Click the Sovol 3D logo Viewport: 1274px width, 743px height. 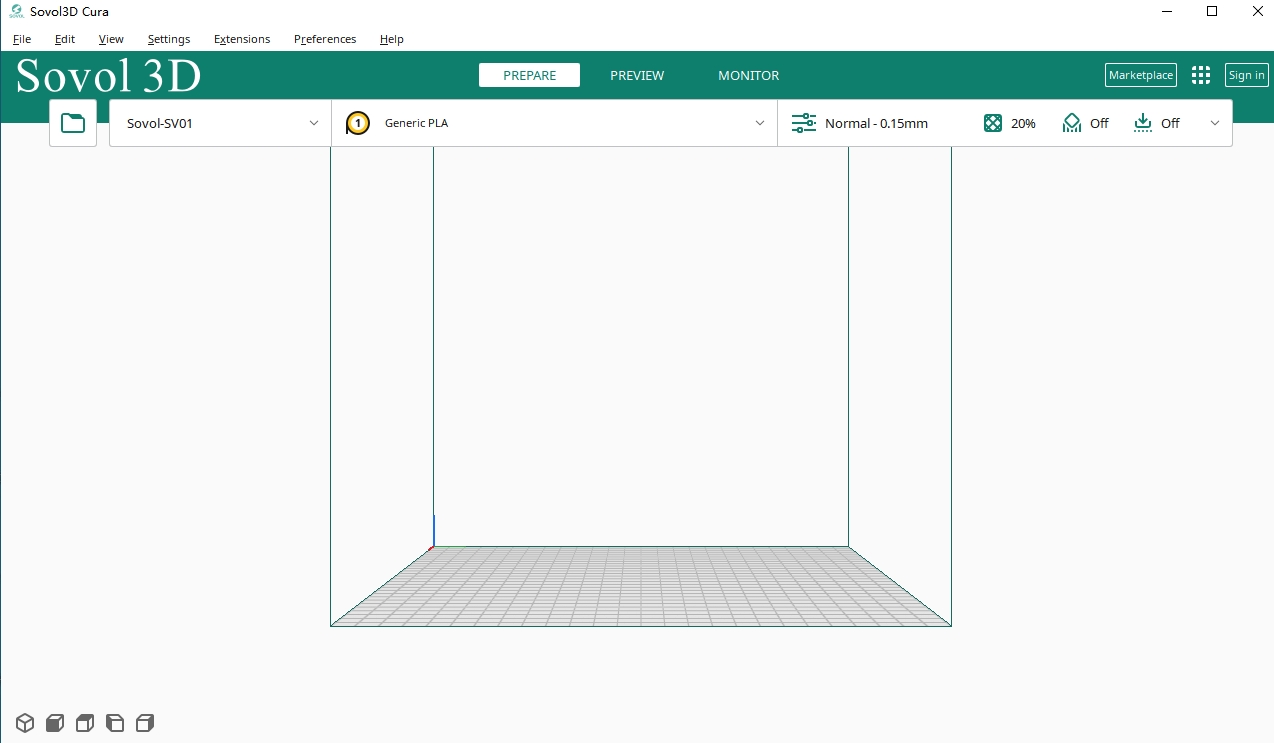108,76
